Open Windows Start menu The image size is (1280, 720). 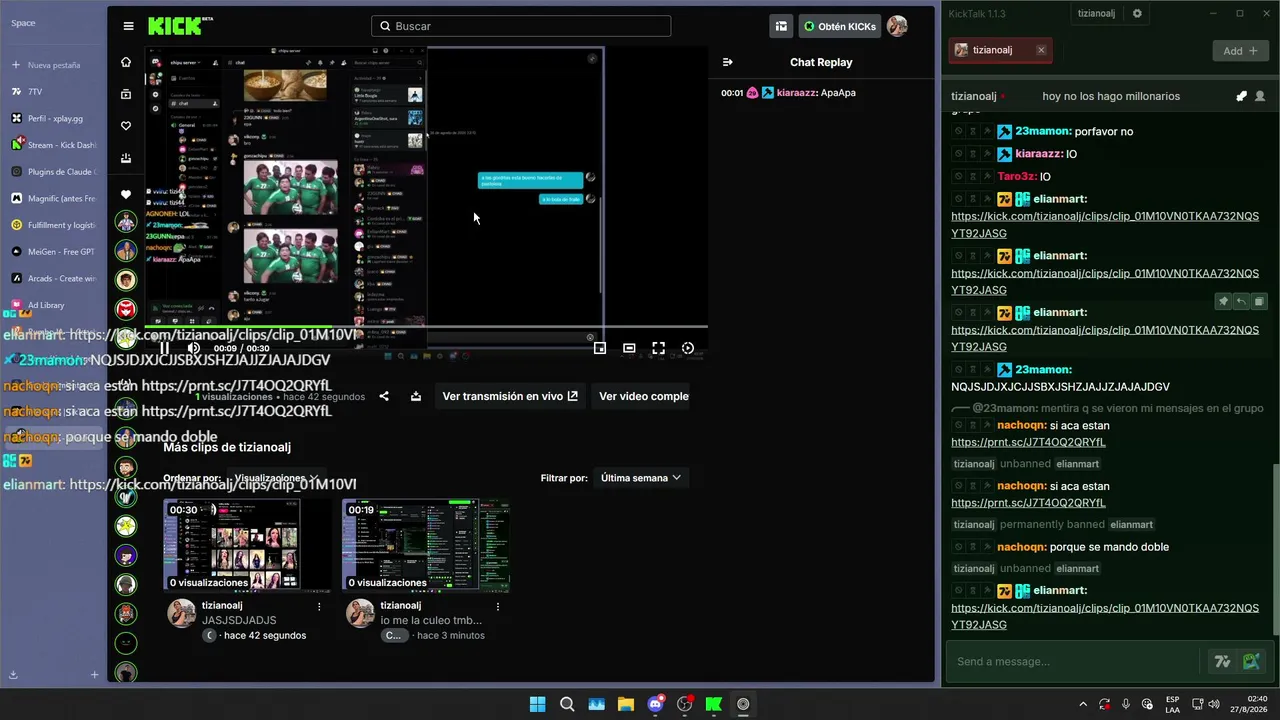(537, 704)
